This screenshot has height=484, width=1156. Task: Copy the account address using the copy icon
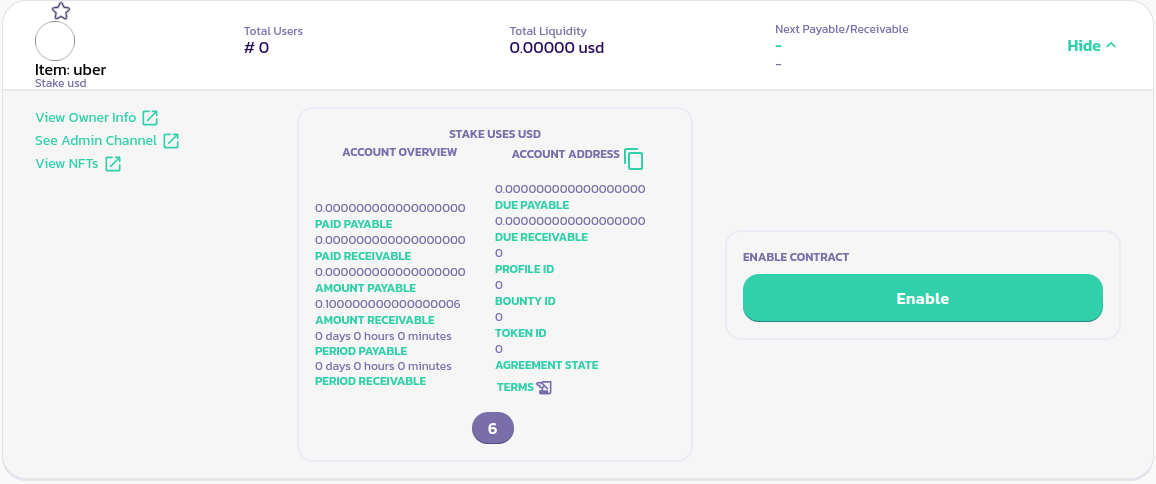(634, 158)
